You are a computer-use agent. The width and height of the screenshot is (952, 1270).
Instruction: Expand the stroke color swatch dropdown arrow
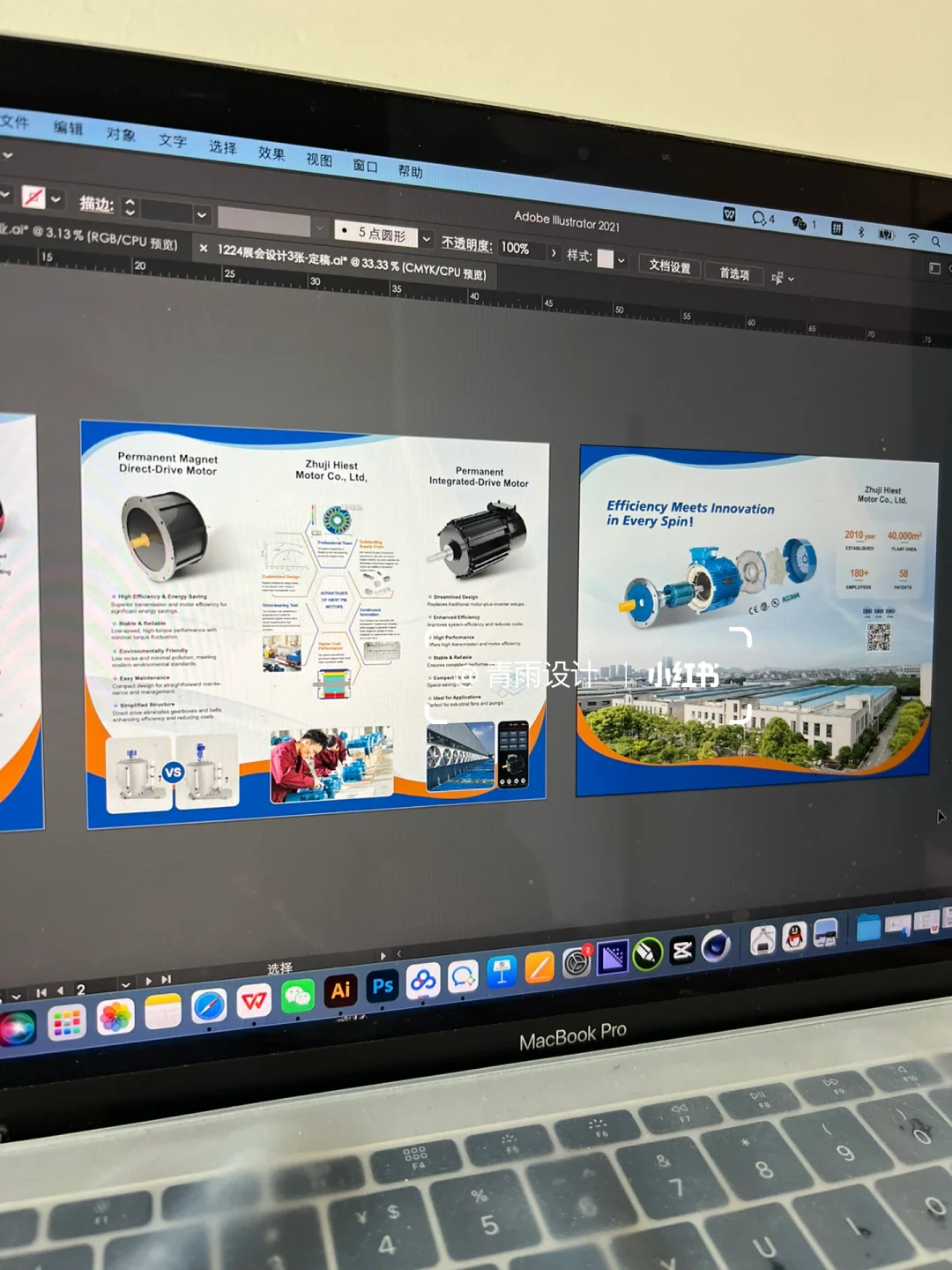(56, 199)
